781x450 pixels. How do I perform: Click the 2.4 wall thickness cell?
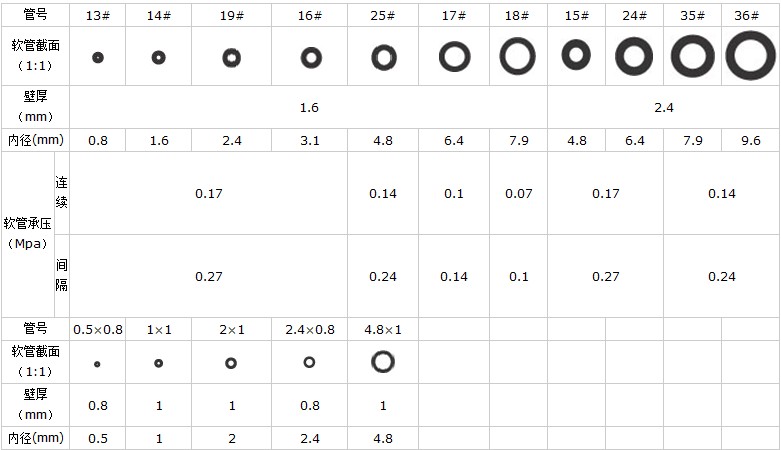click(x=664, y=107)
